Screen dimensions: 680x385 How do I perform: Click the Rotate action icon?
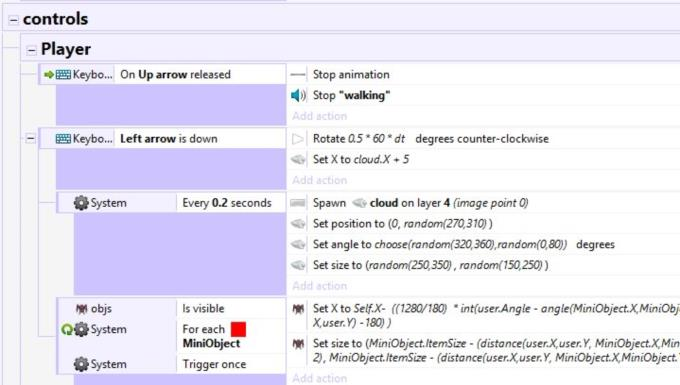point(298,139)
